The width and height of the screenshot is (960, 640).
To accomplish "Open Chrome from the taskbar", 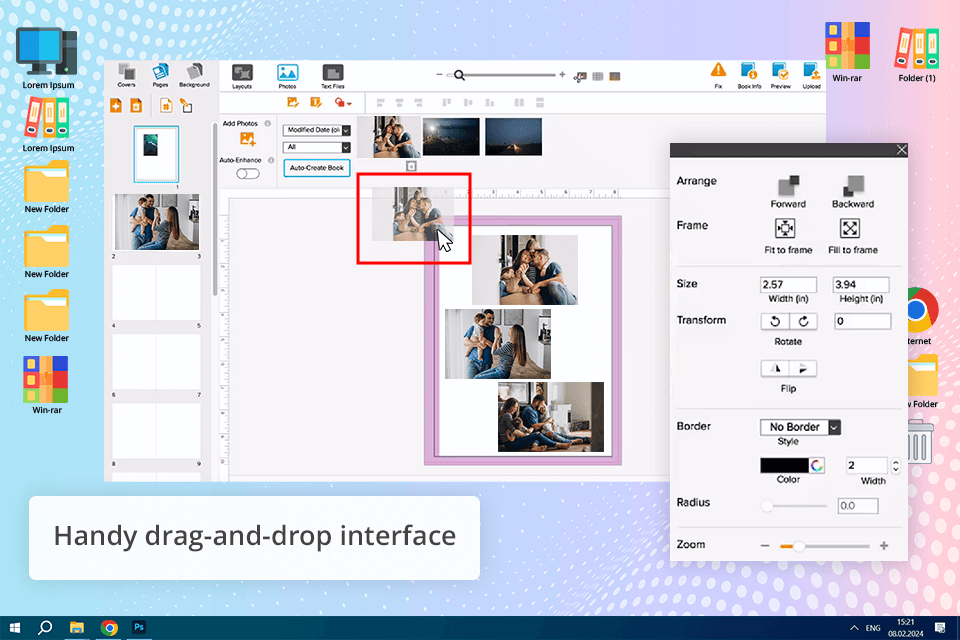I will (109, 628).
